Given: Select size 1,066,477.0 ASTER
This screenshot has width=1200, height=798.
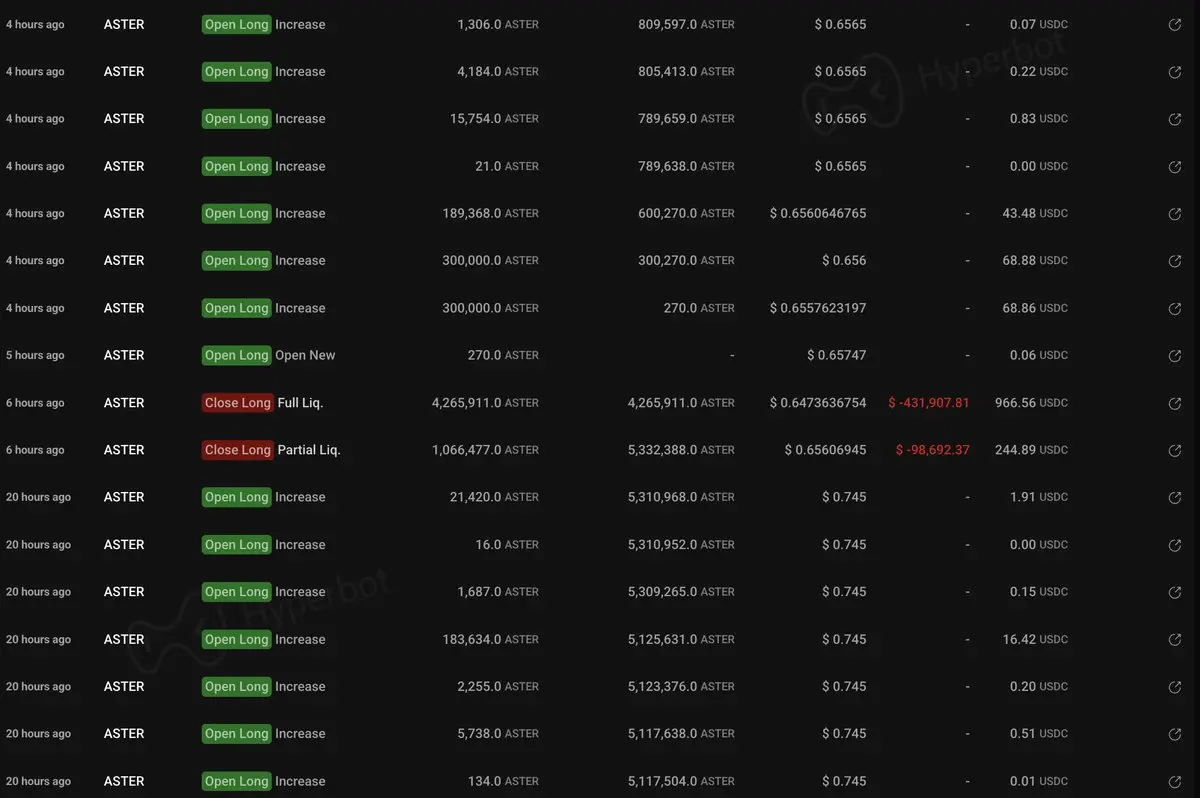Looking at the screenshot, I should tap(485, 450).
